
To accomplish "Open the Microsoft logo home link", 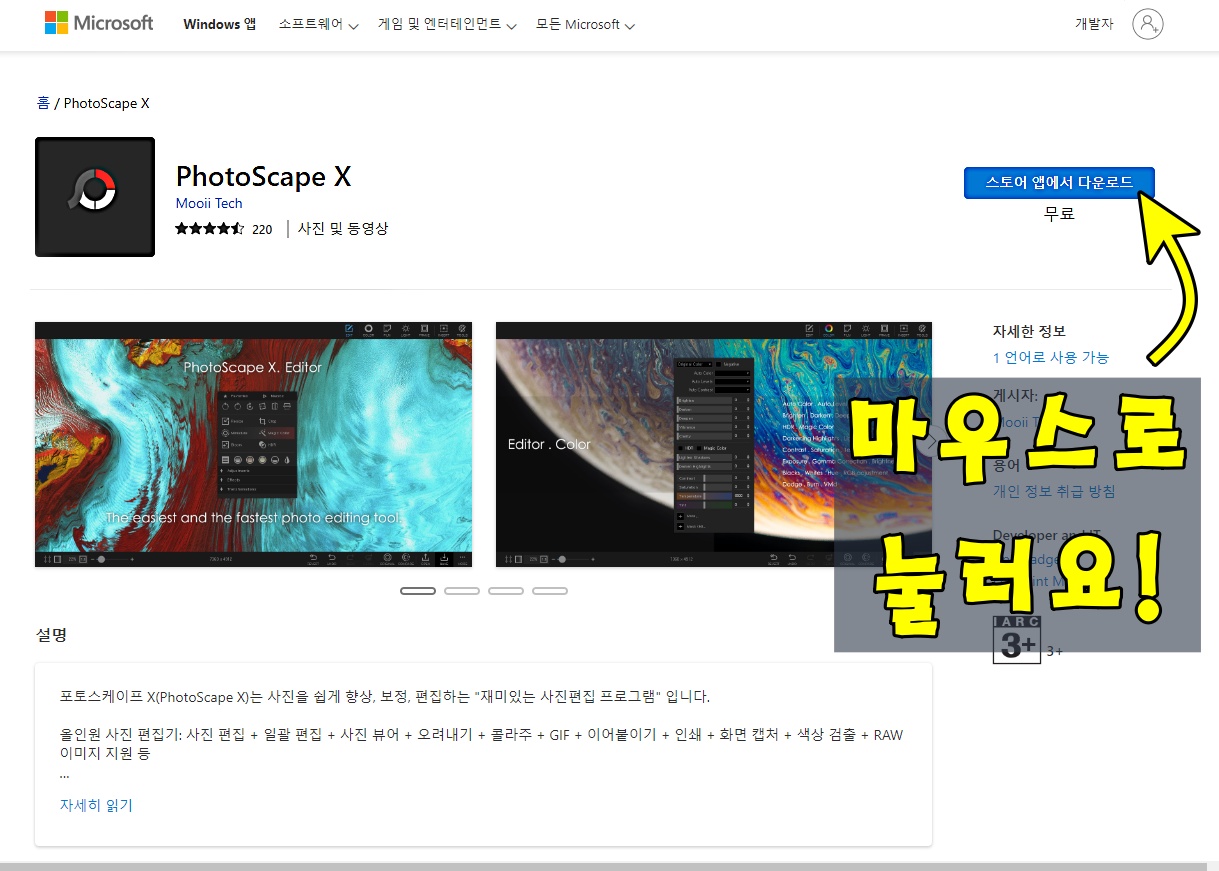I will [99, 23].
